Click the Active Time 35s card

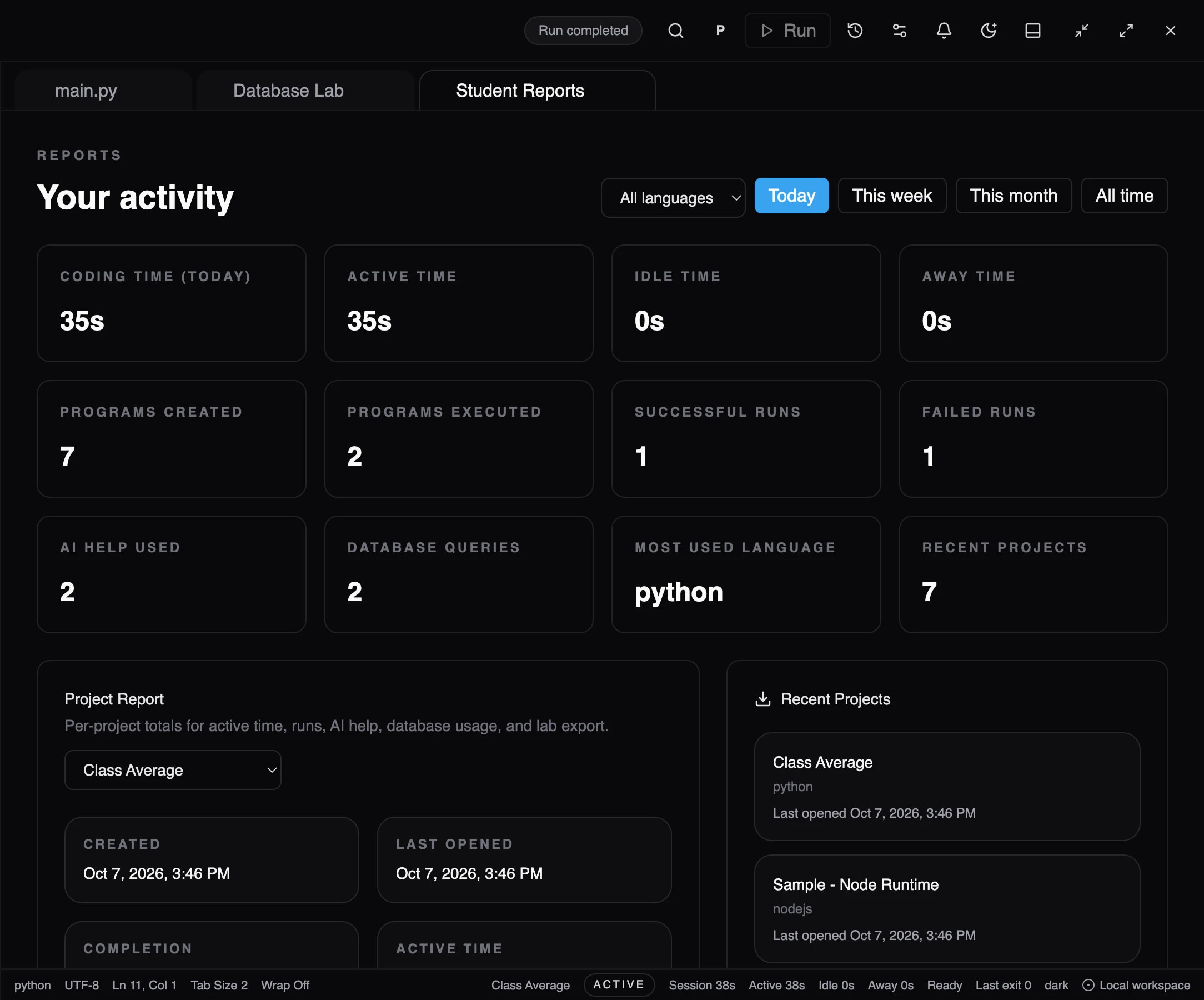click(x=459, y=303)
